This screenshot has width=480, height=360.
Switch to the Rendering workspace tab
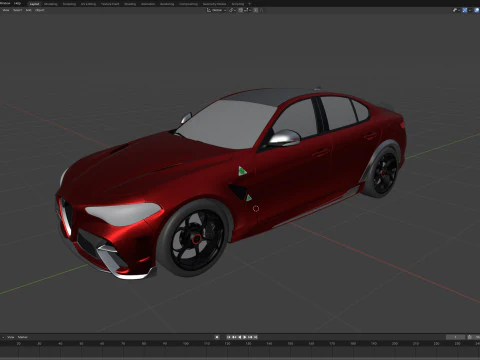[167, 4]
